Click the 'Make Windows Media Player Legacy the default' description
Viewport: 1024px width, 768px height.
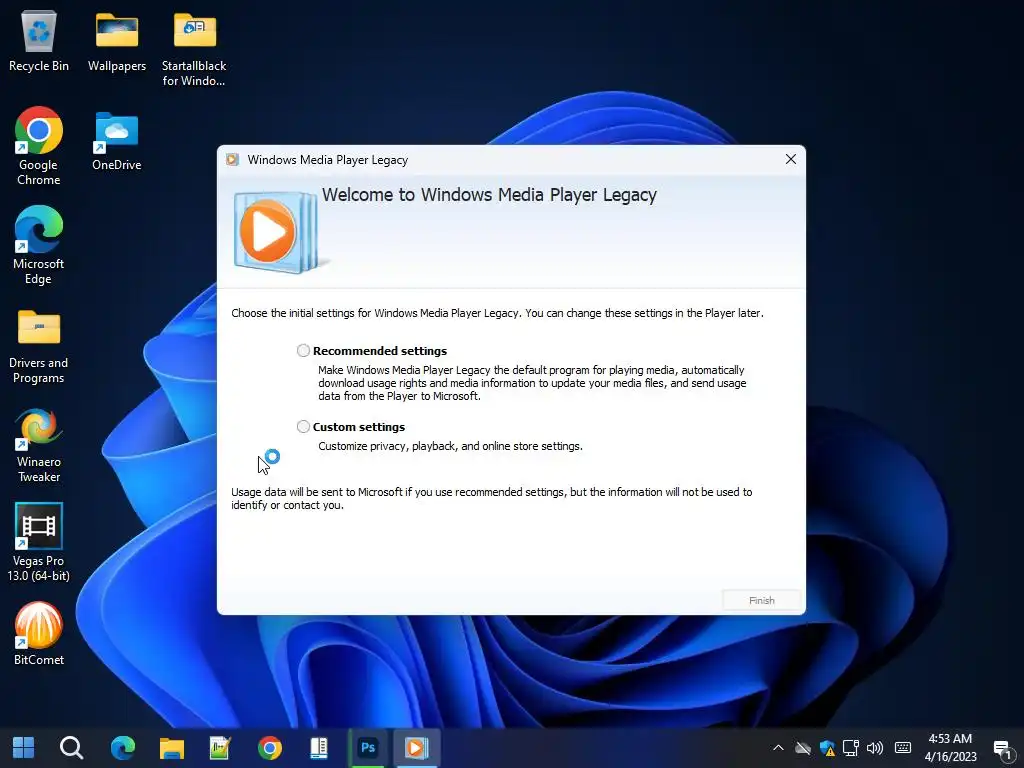click(532, 383)
